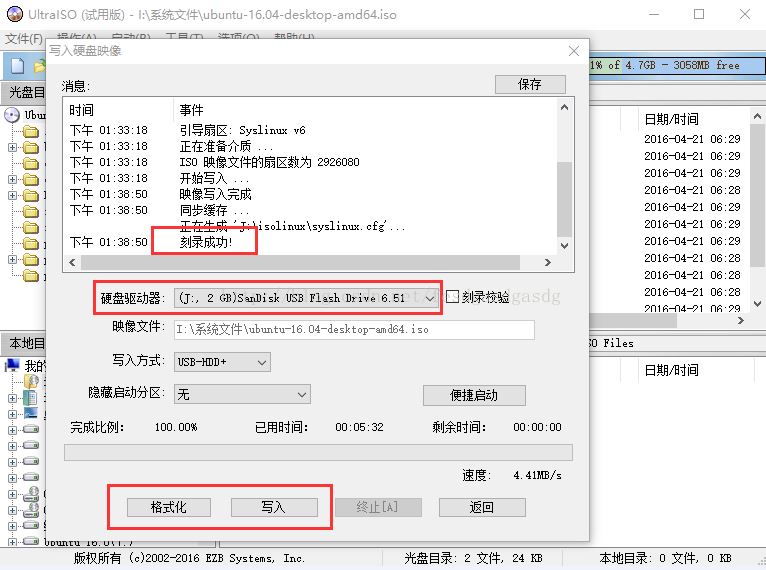Click the Open folder toolbar icon
This screenshot has width=766, height=570.
[39, 66]
